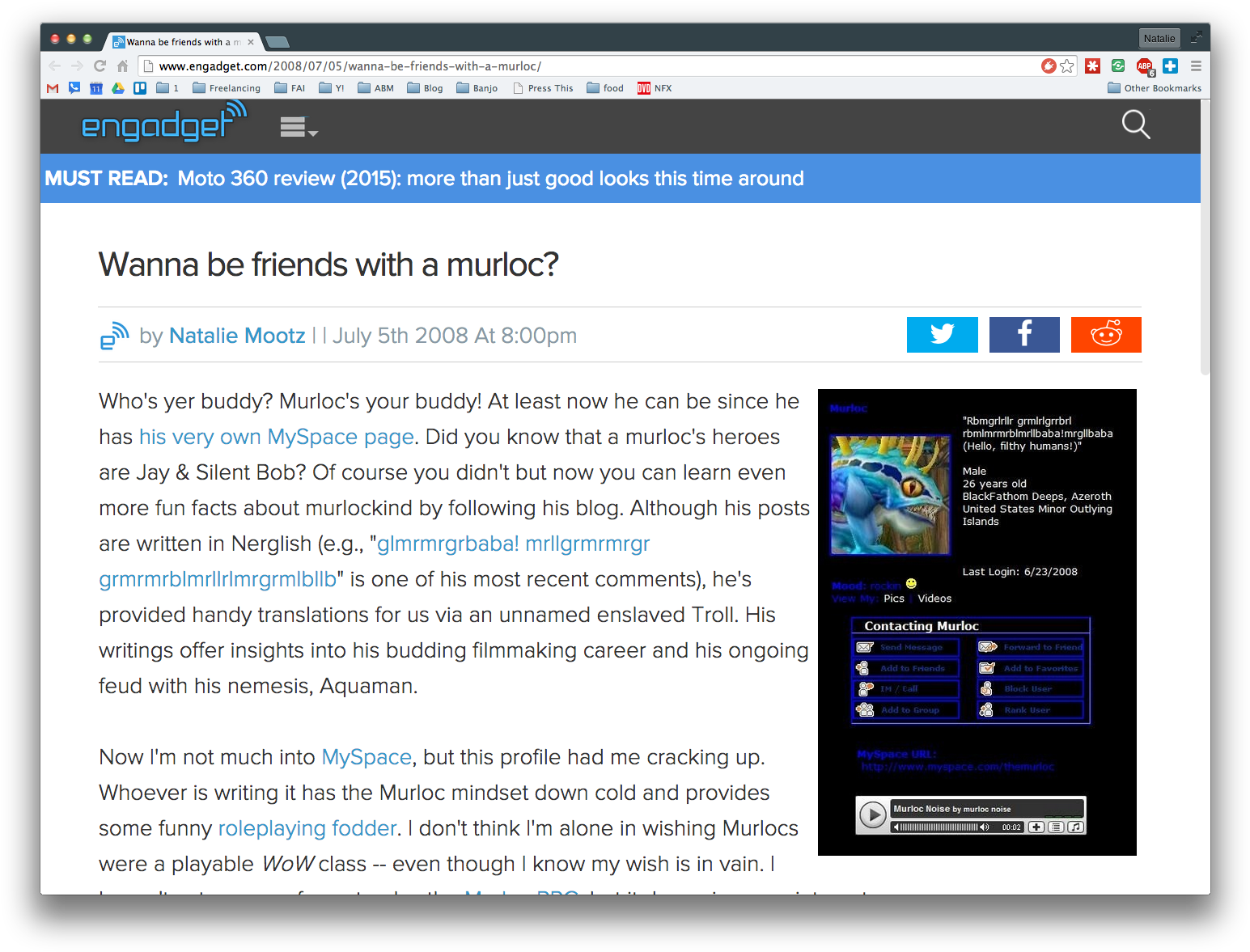Open the Engadget search magnifier
Image resolution: width=1250 pixels, height=952 pixels.
[x=1135, y=125]
